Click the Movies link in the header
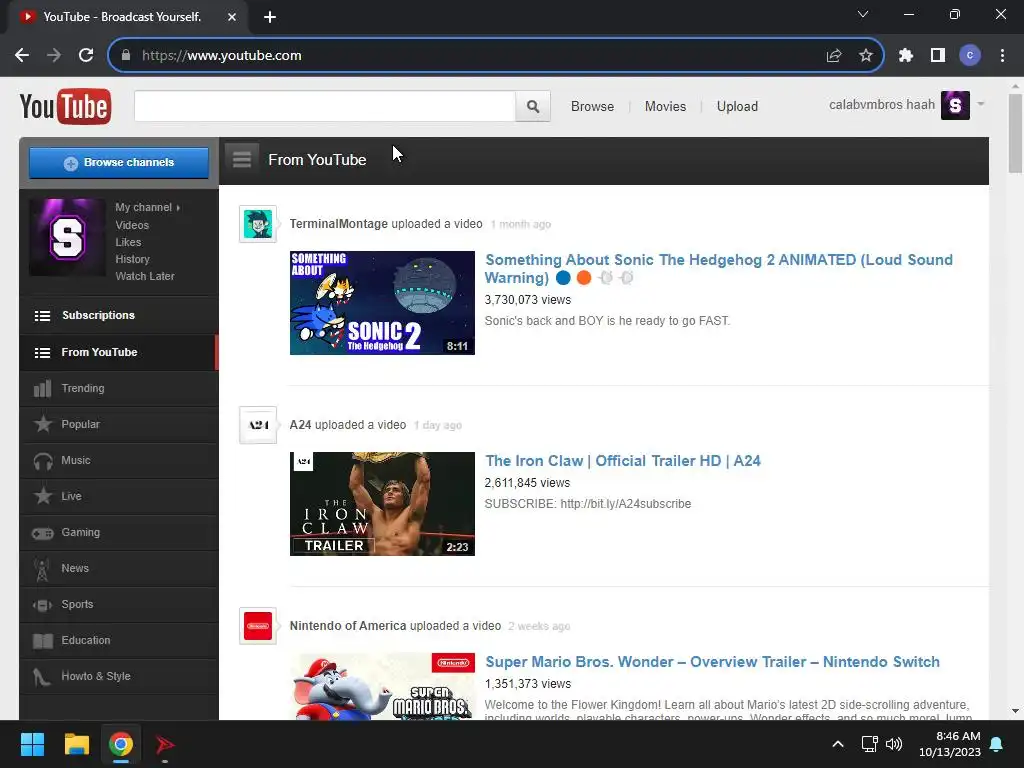 665,106
